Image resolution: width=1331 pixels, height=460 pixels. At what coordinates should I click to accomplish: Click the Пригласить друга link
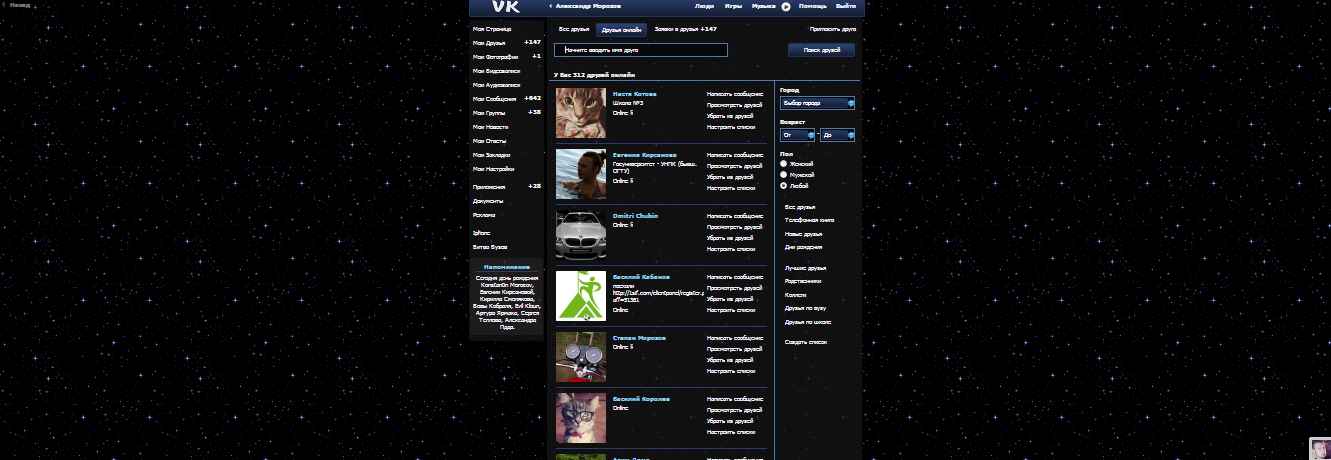[833, 29]
